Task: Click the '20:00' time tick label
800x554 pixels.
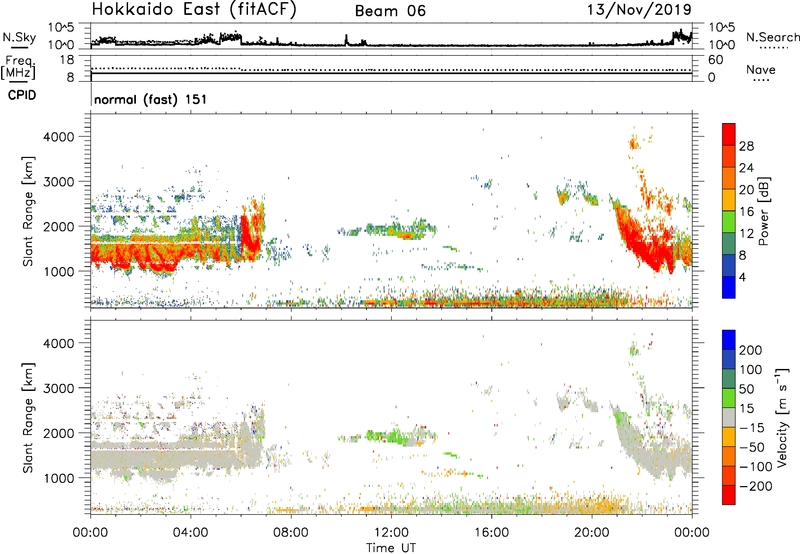Action: [x=591, y=533]
